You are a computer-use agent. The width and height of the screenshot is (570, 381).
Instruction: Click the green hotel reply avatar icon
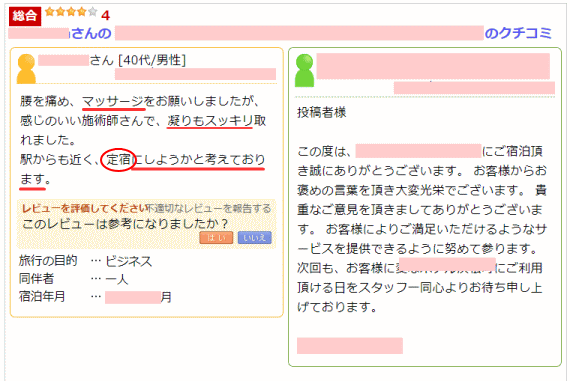pyautogui.click(x=305, y=71)
